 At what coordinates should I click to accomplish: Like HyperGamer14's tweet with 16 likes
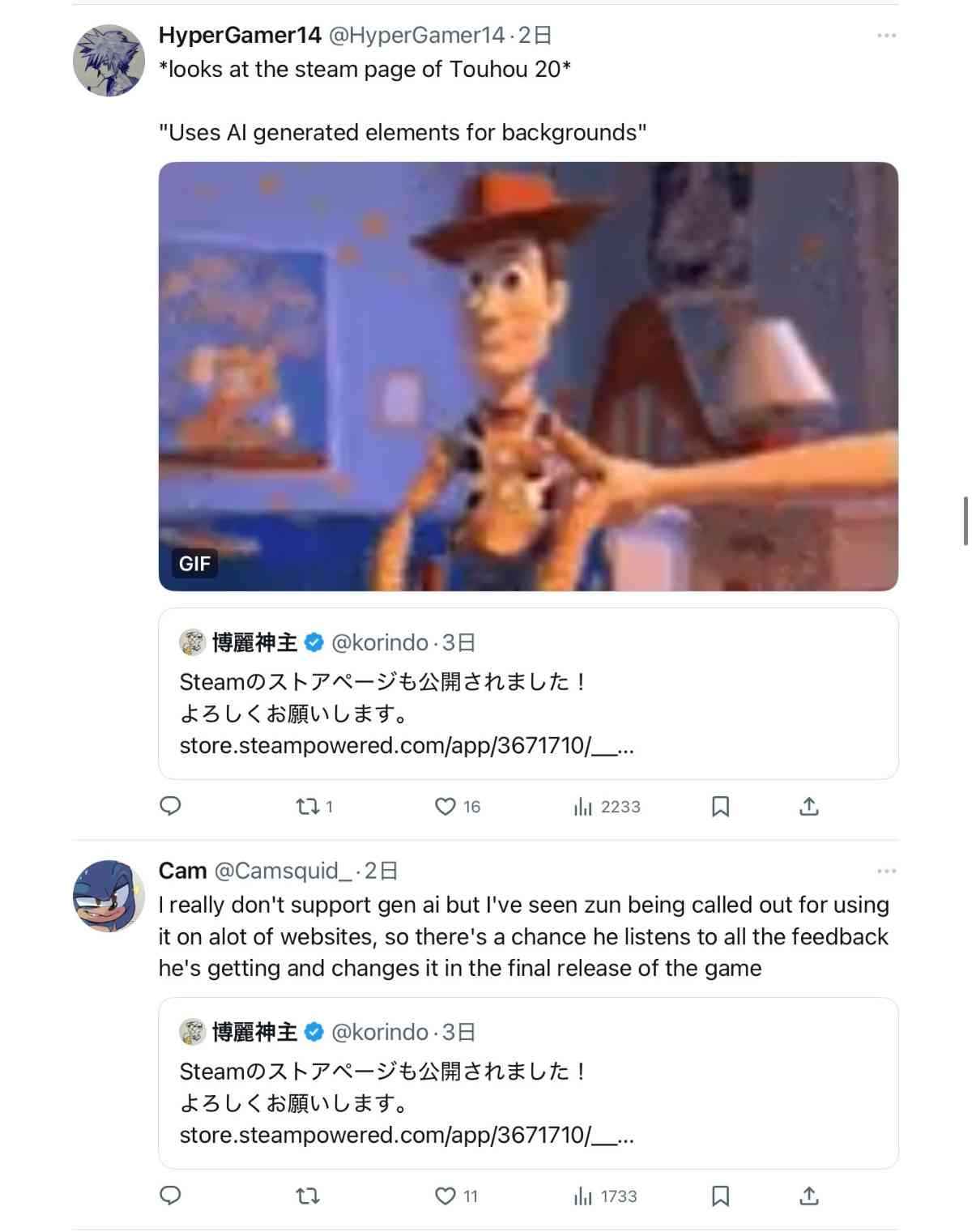[458, 806]
